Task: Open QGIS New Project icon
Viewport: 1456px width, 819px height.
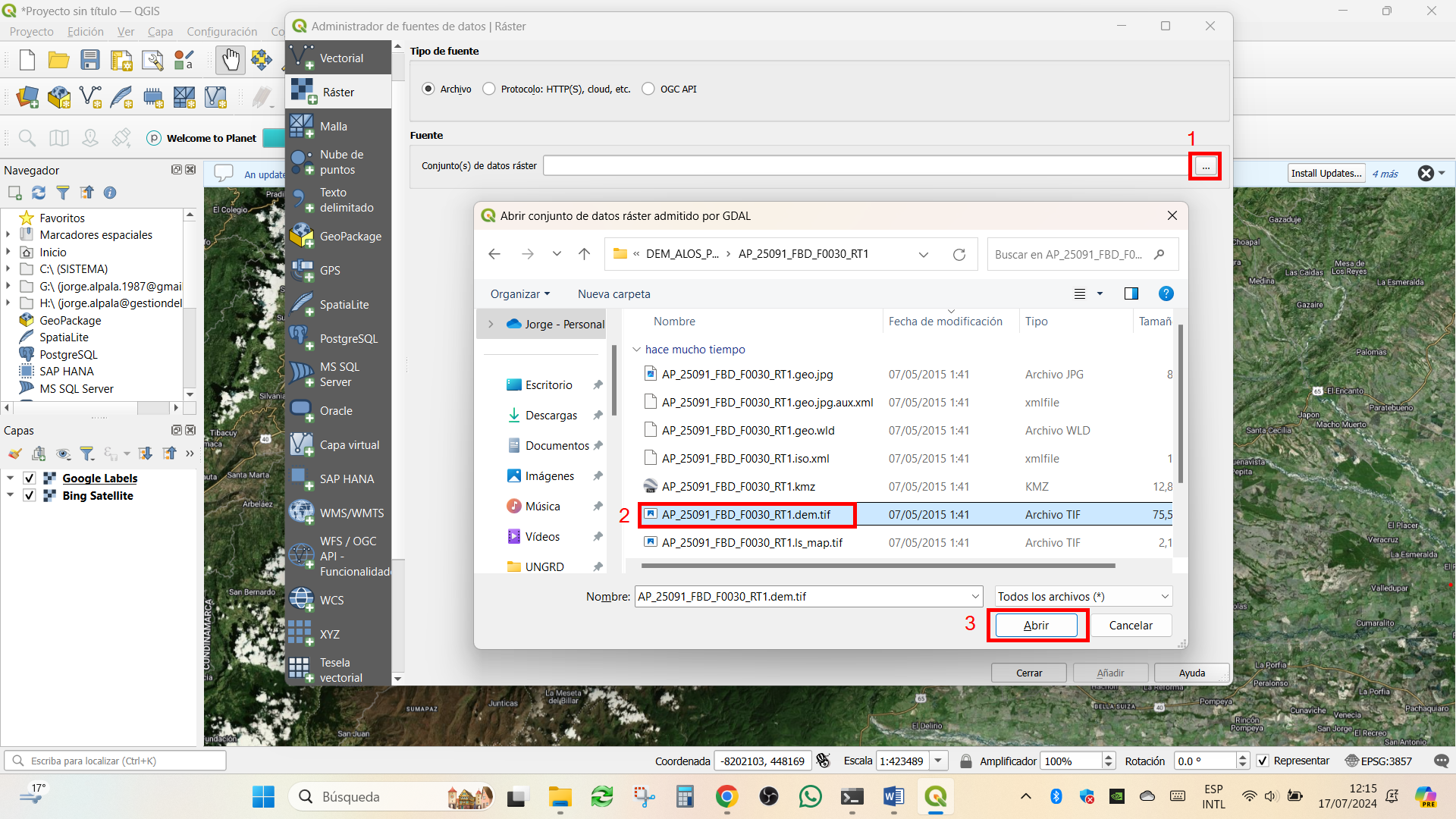Action: tap(27, 60)
